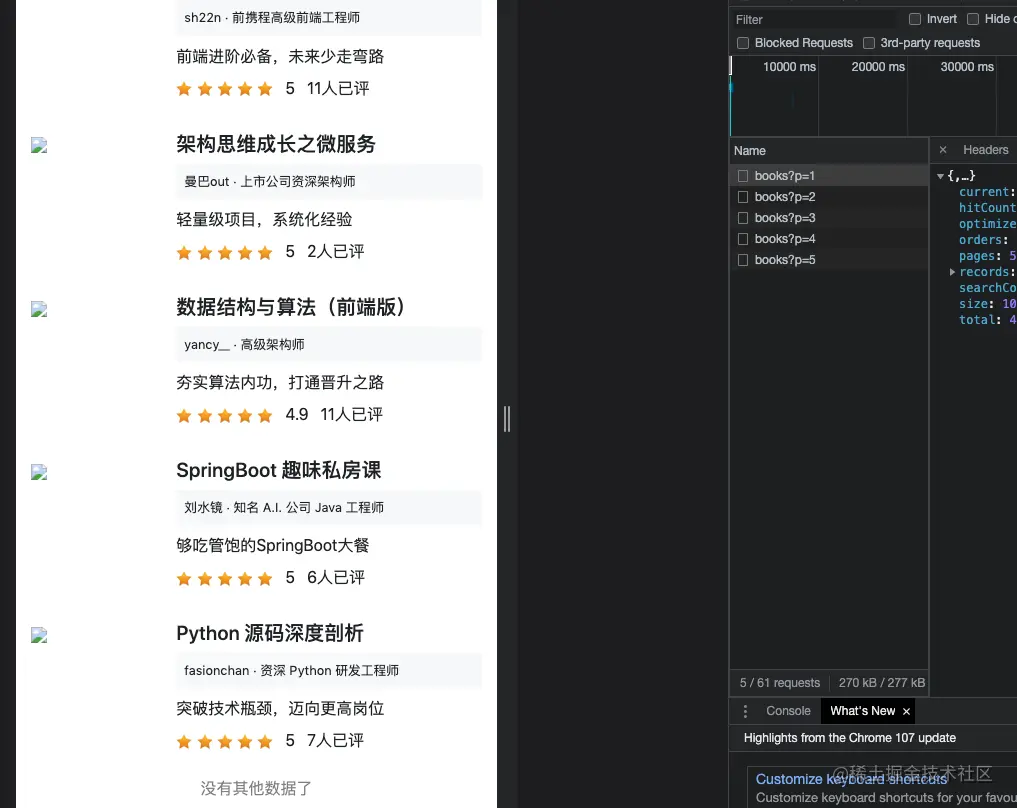Click the document icon for books?p=1
Image resolution: width=1017 pixels, height=808 pixels.
pos(743,176)
